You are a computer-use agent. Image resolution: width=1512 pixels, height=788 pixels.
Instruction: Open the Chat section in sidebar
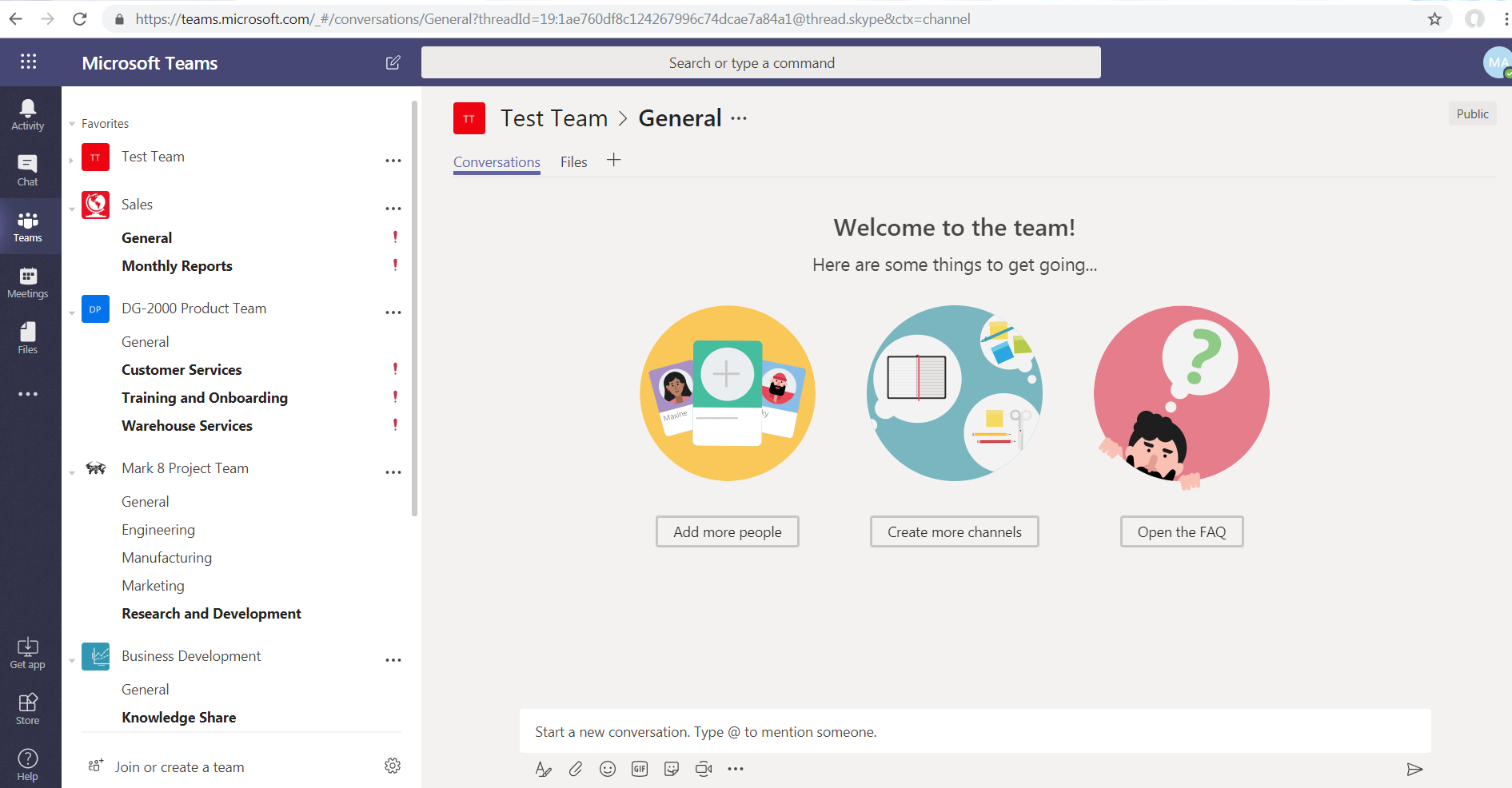(x=28, y=170)
